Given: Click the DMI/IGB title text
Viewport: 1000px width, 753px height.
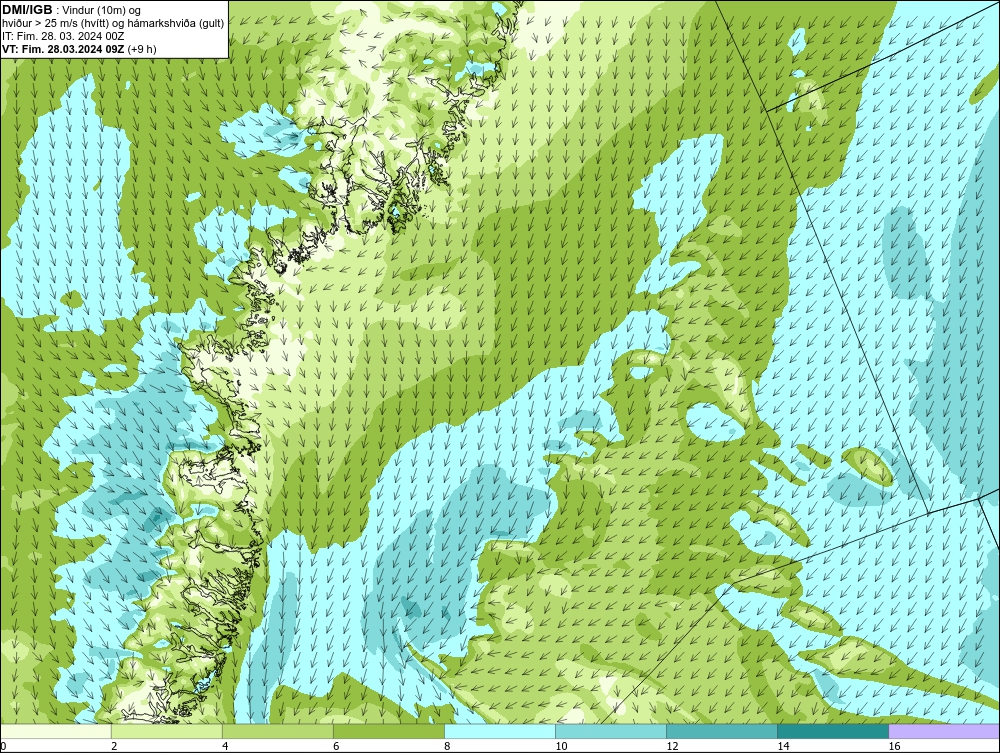Looking at the screenshot, I should click(27, 10).
